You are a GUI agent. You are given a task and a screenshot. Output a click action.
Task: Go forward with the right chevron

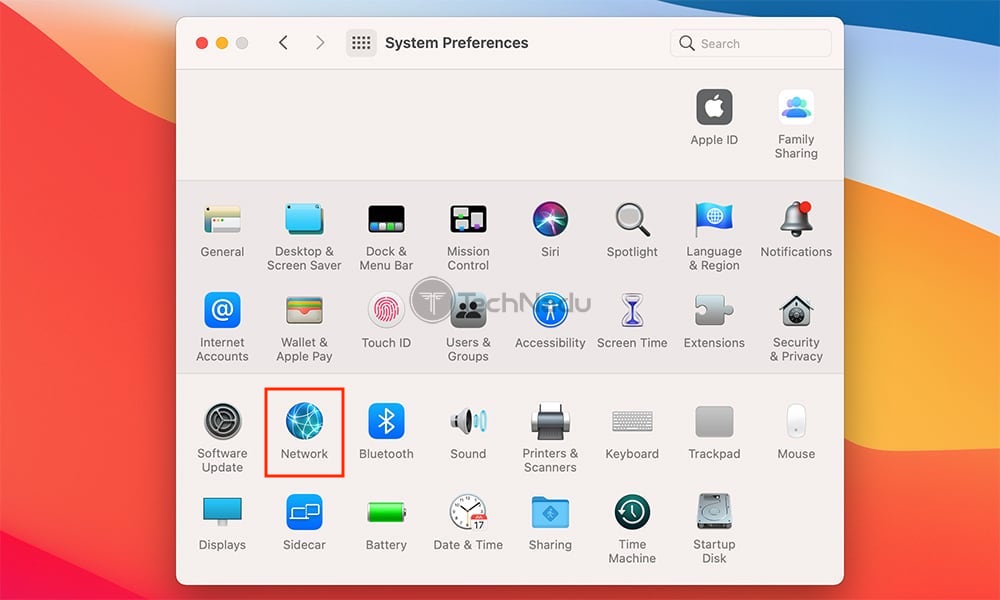point(320,43)
